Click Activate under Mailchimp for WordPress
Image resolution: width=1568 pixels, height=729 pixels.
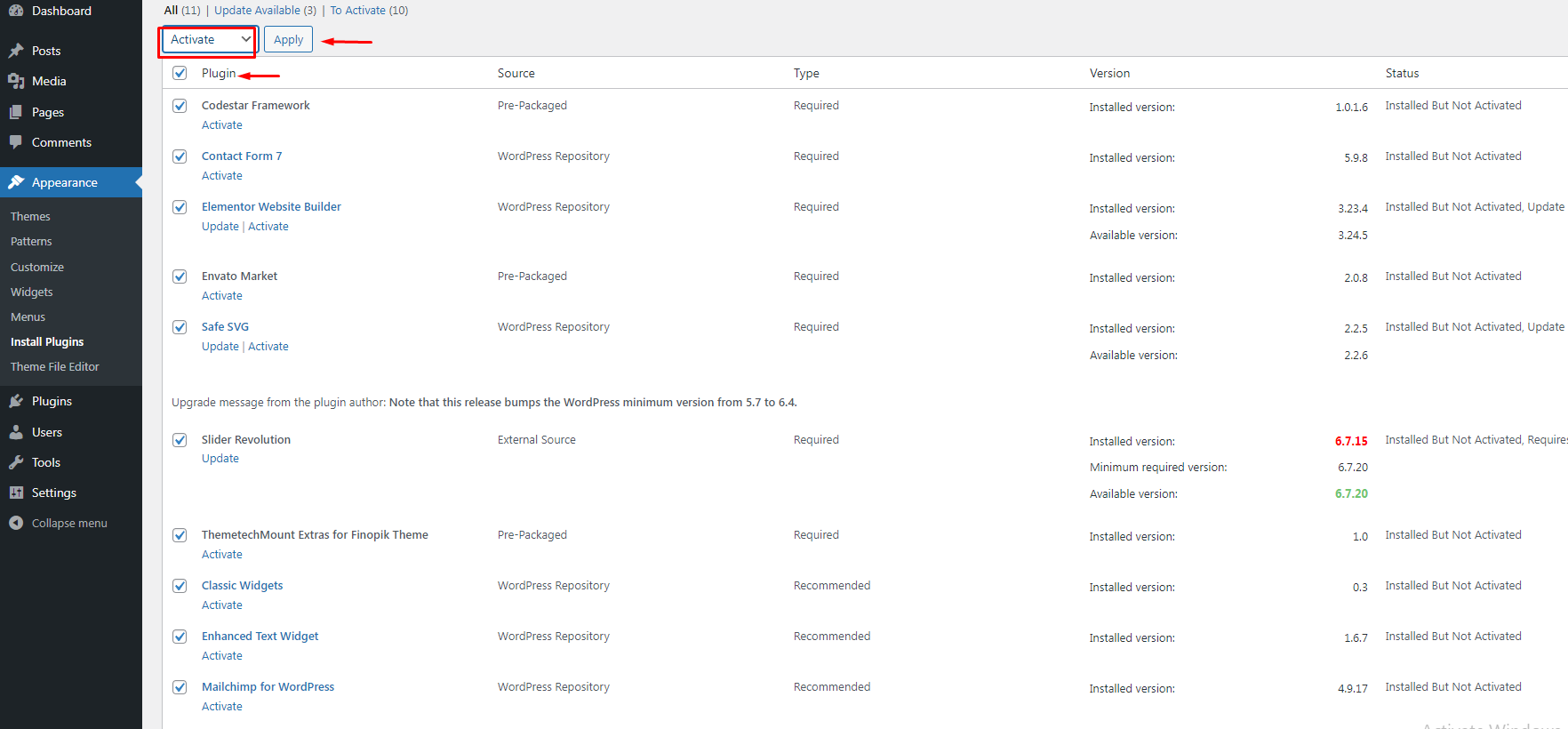(x=222, y=707)
